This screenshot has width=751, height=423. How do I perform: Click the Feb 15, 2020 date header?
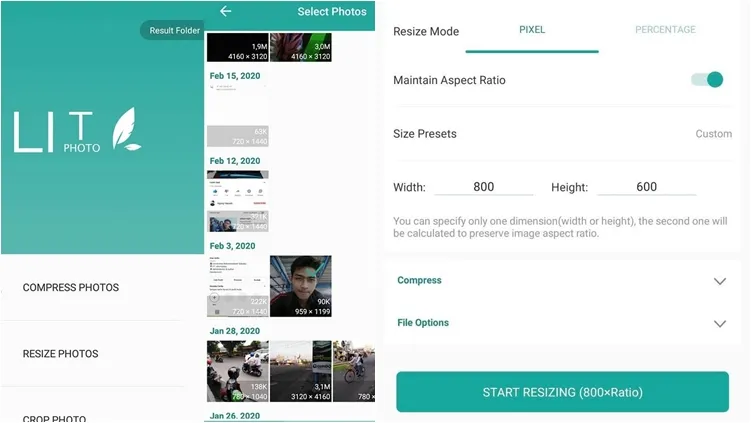pos(235,76)
